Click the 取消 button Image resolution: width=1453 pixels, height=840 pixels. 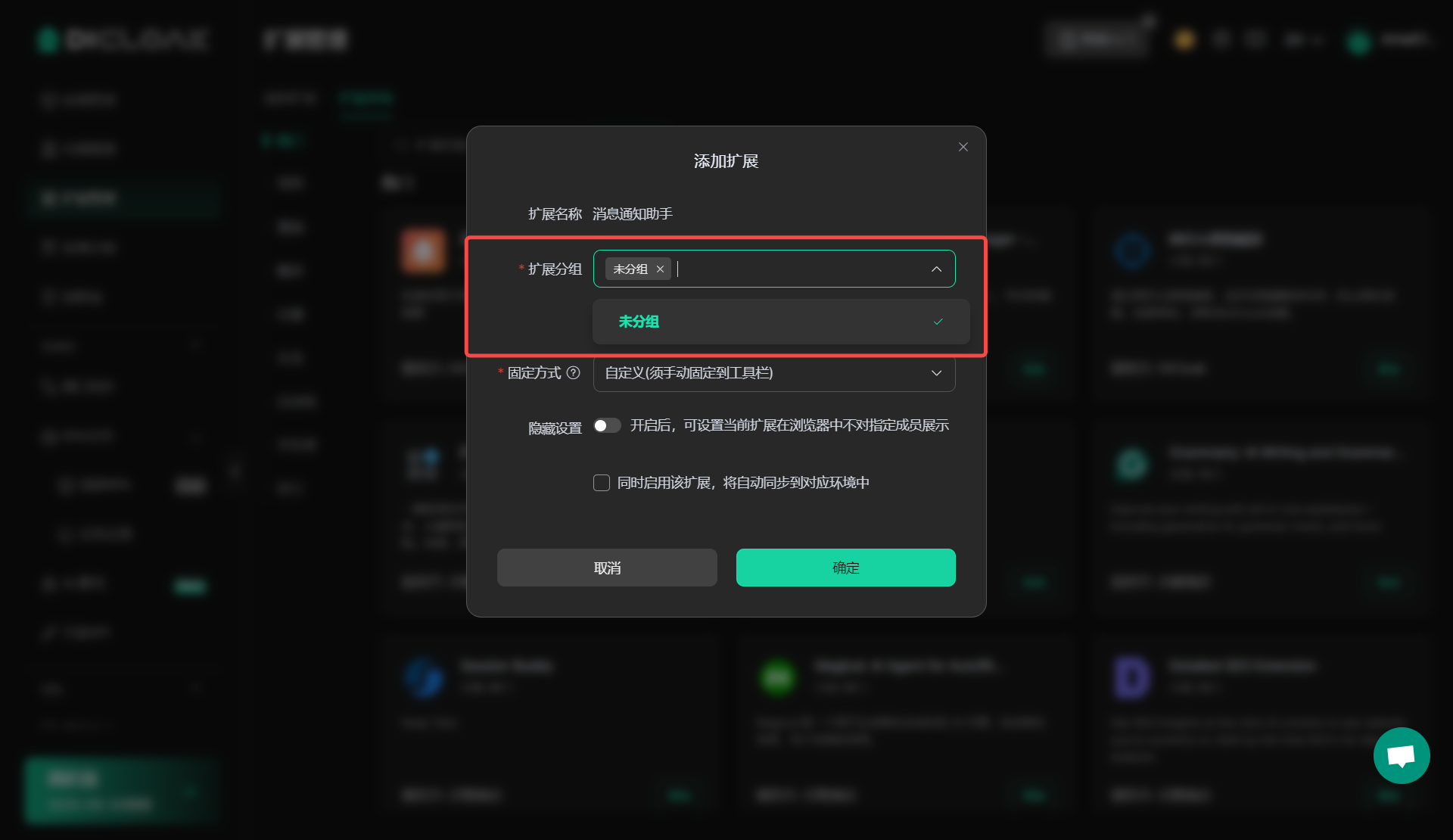(607, 568)
